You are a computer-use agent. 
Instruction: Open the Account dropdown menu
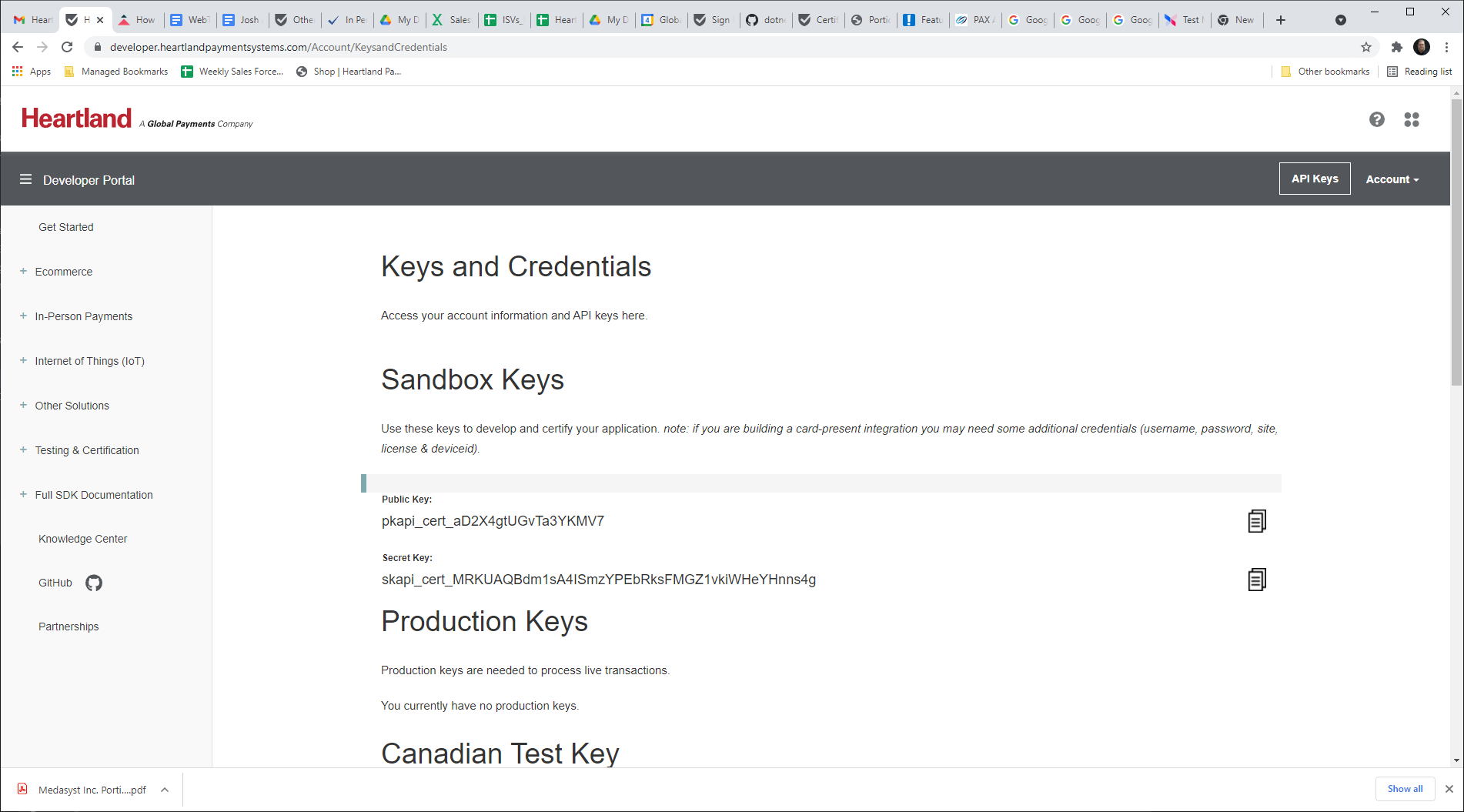(x=1392, y=179)
